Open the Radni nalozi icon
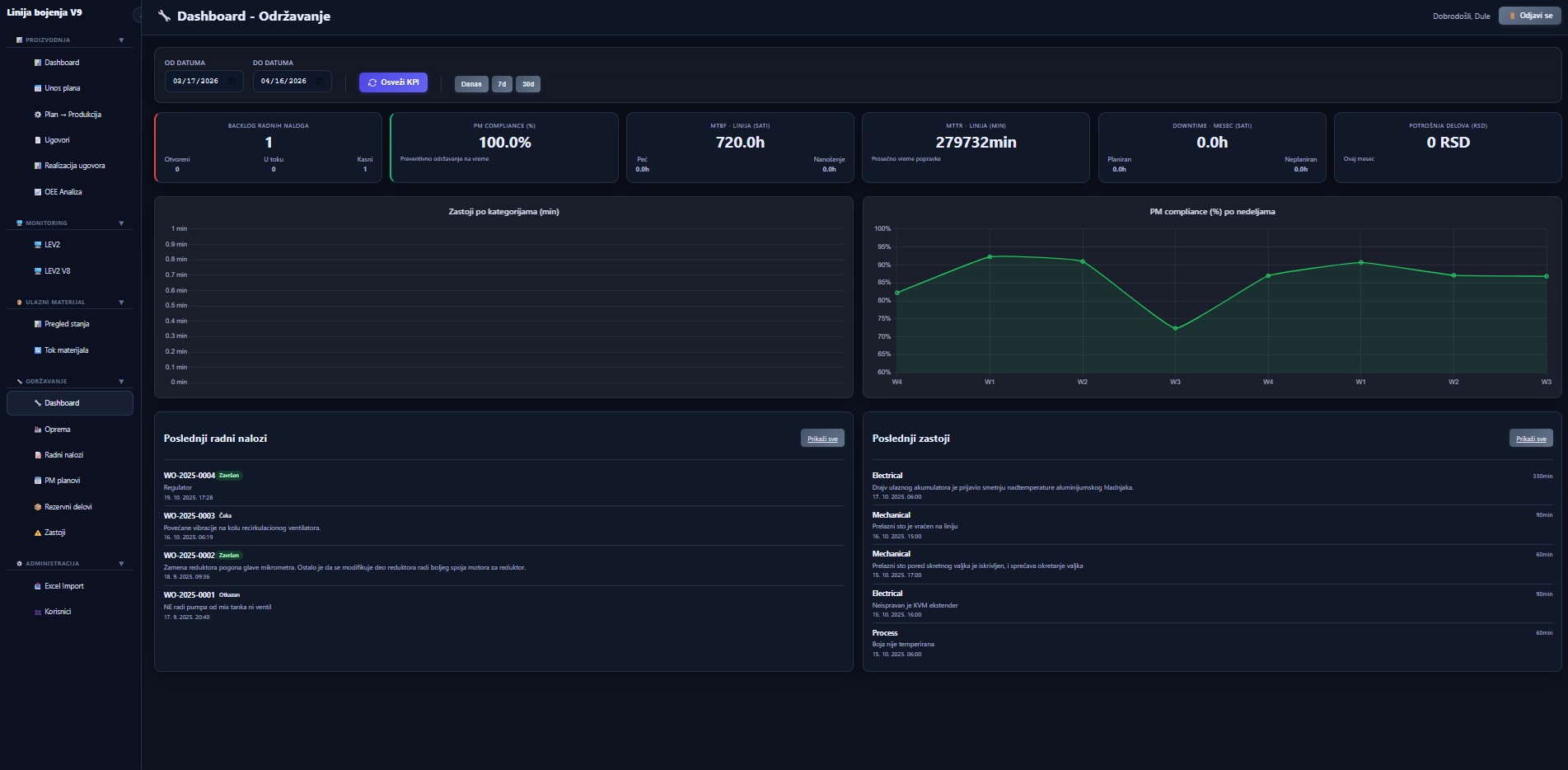 tap(37, 455)
